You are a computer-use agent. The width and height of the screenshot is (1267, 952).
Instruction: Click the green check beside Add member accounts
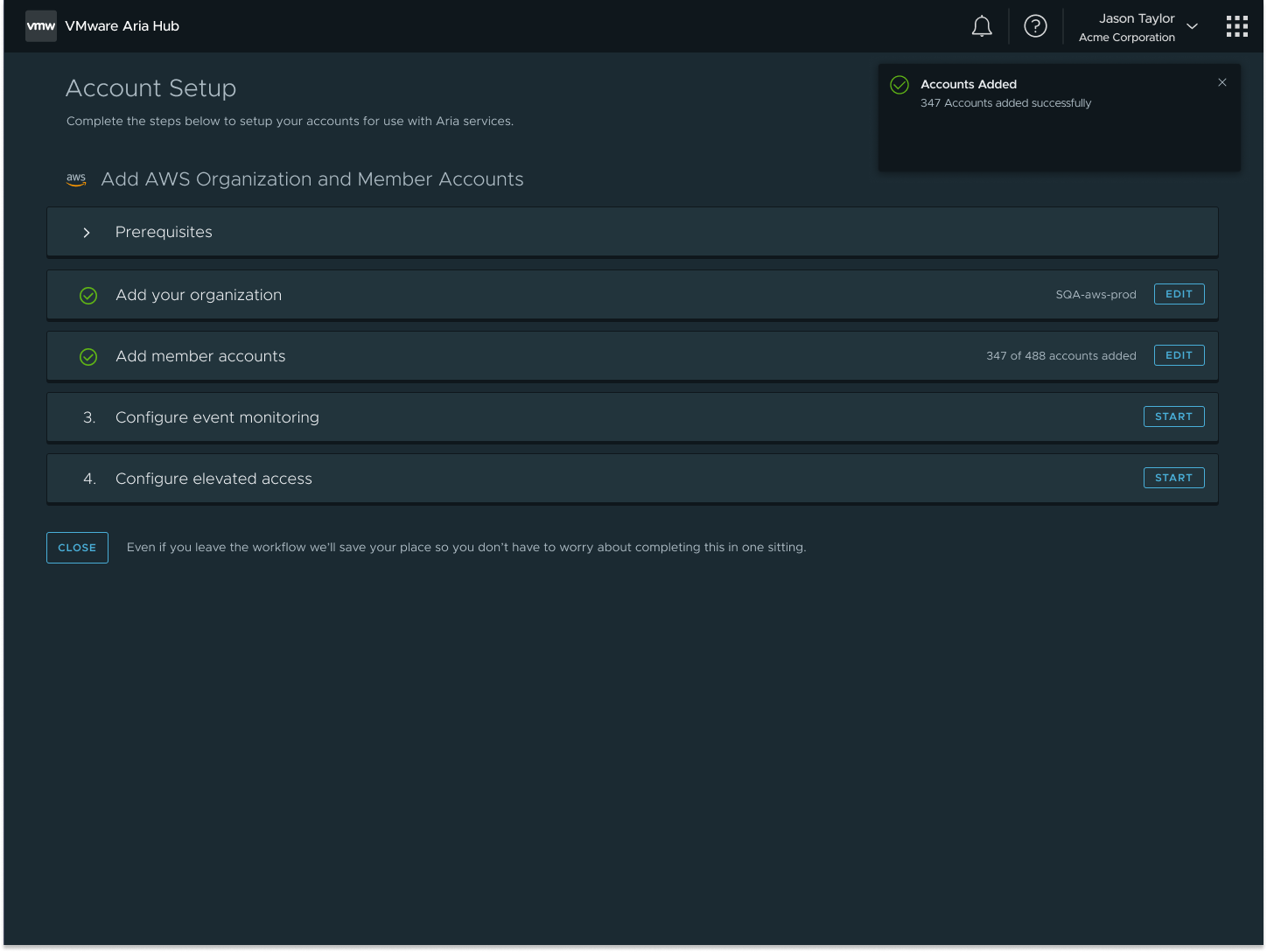point(88,357)
